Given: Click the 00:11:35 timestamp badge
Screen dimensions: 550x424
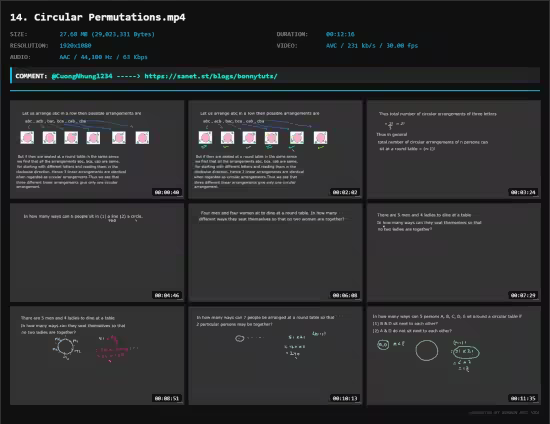Looking at the screenshot, I should pos(523,398).
